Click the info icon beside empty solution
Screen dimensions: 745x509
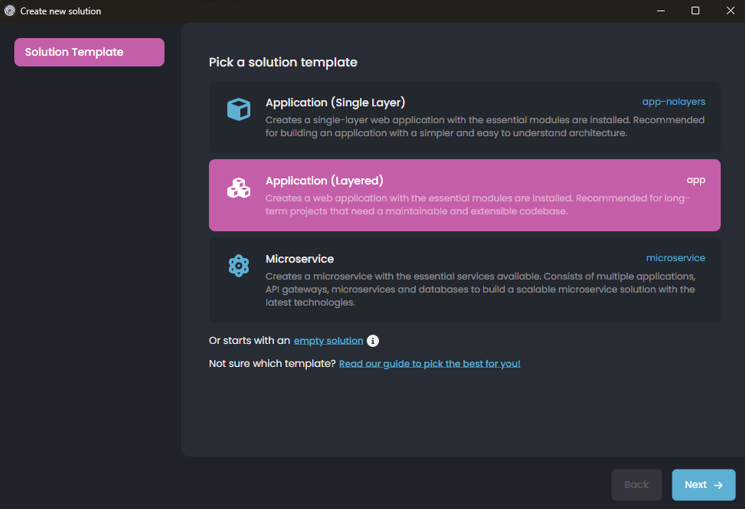pos(373,341)
